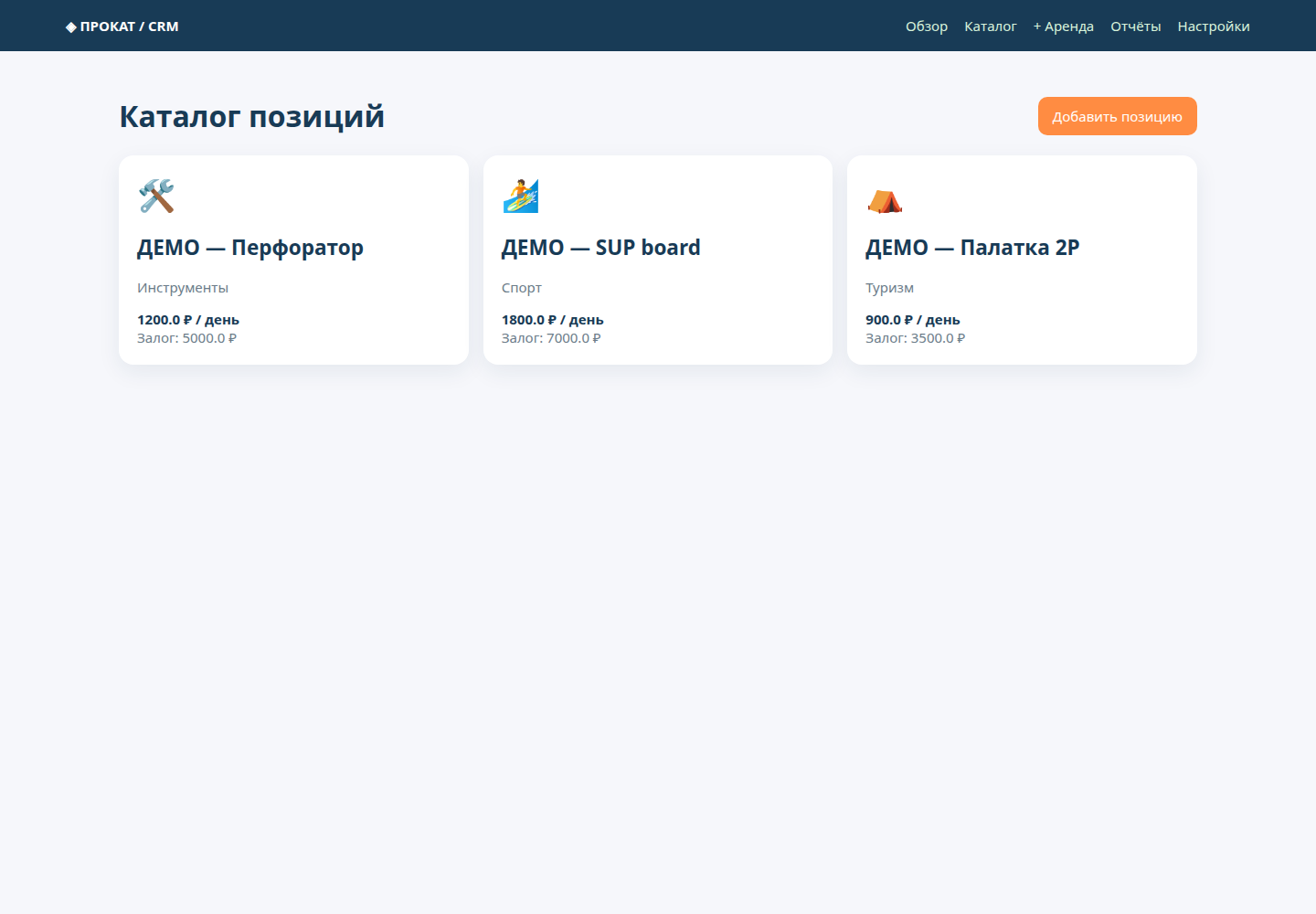Screen dimensions: 1316x914
Task: Open the Обзор navigation item
Action: click(x=927, y=27)
